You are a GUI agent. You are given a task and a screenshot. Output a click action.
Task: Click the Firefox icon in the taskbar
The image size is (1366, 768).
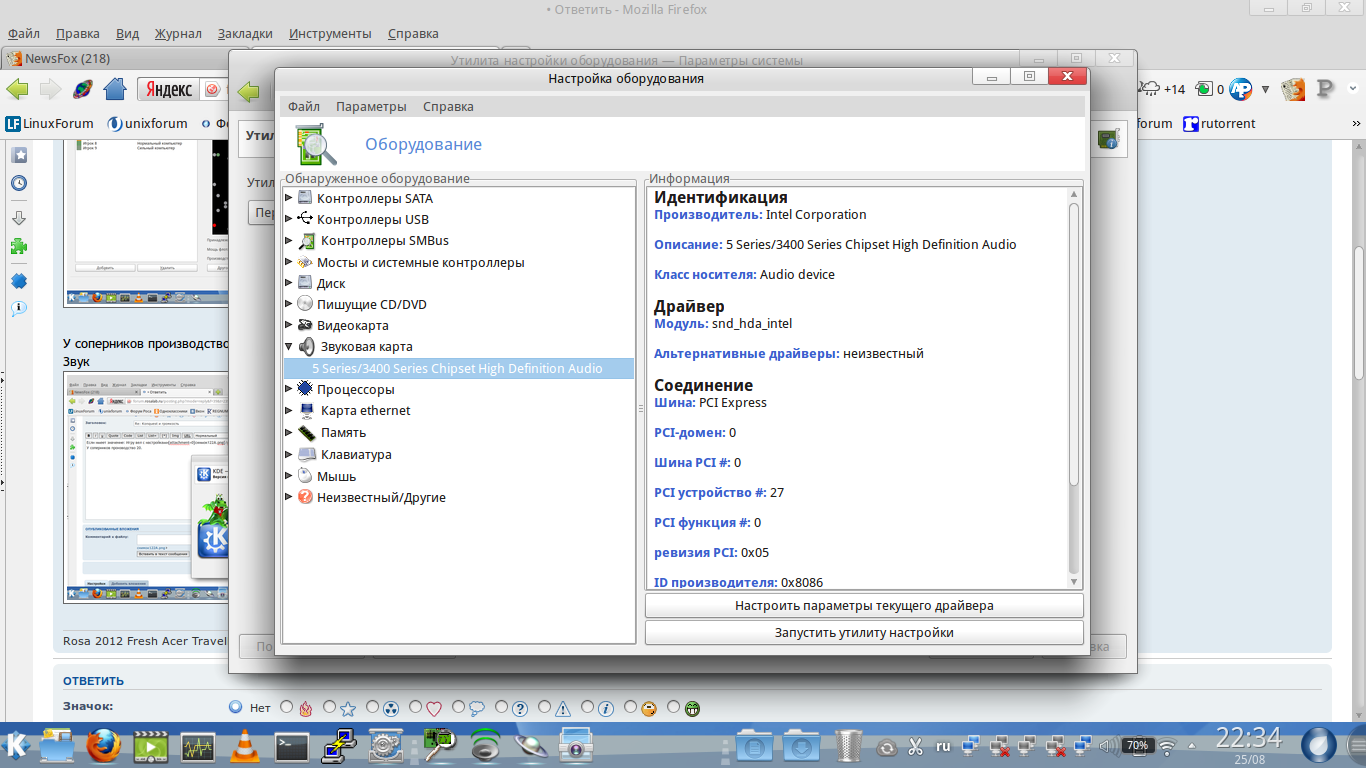point(103,746)
